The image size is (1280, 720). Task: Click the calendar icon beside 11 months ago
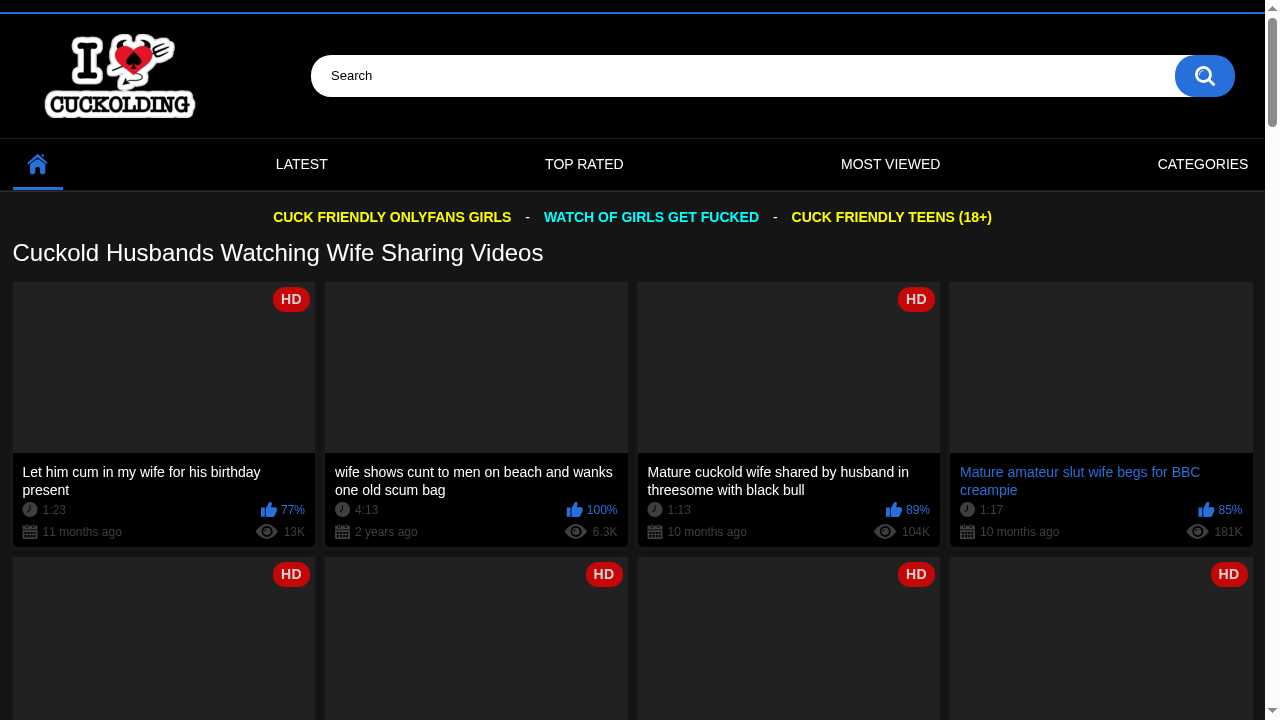30,532
